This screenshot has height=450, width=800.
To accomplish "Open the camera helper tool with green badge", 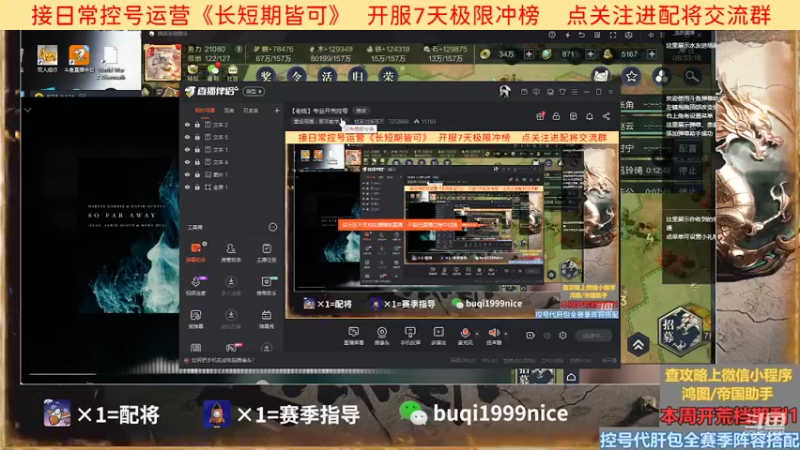I will click(x=266, y=286).
